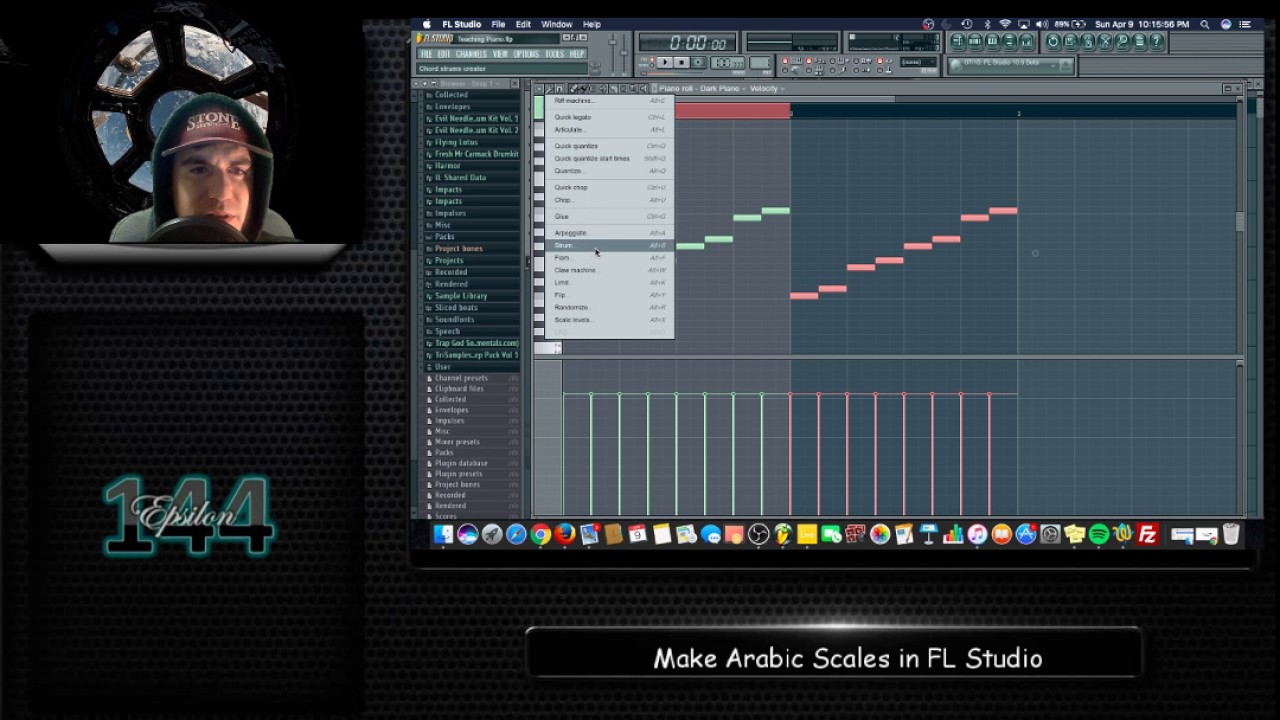The width and height of the screenshot is (1280, 720).
Task: Click the scissors round icon in shortcut bar
Action: pos(1105,41)
